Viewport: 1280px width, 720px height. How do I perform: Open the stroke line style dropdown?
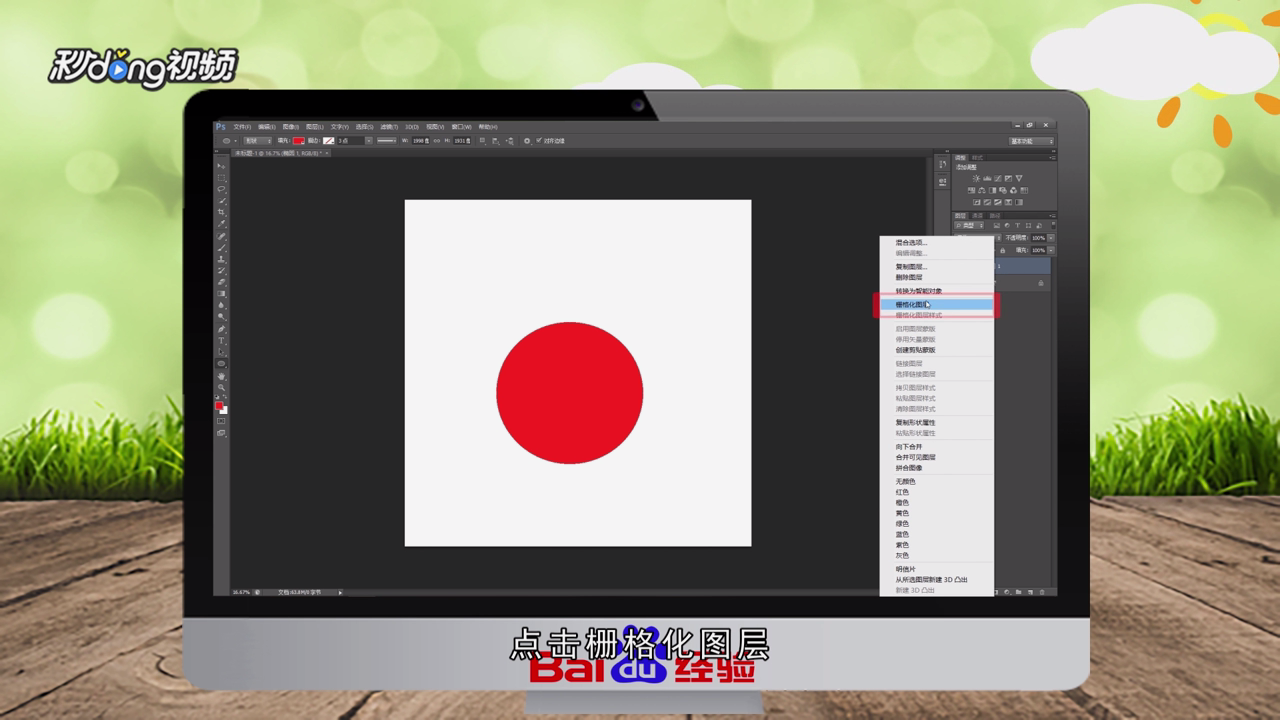[387, 141]
